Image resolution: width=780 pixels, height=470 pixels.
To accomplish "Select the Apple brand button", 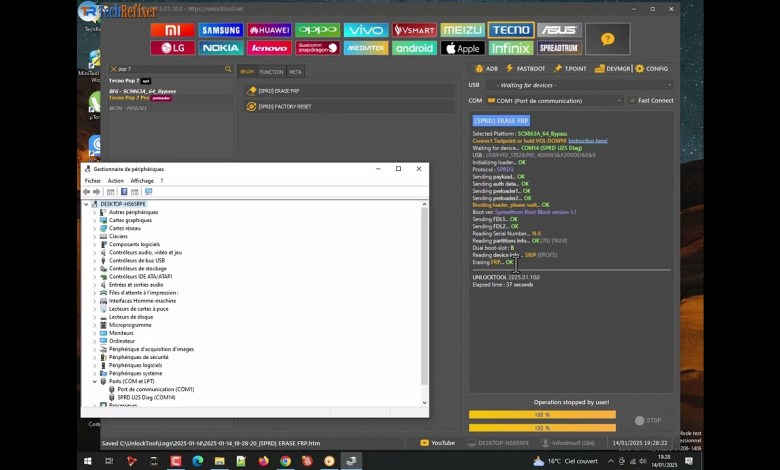I will point(462,48).
